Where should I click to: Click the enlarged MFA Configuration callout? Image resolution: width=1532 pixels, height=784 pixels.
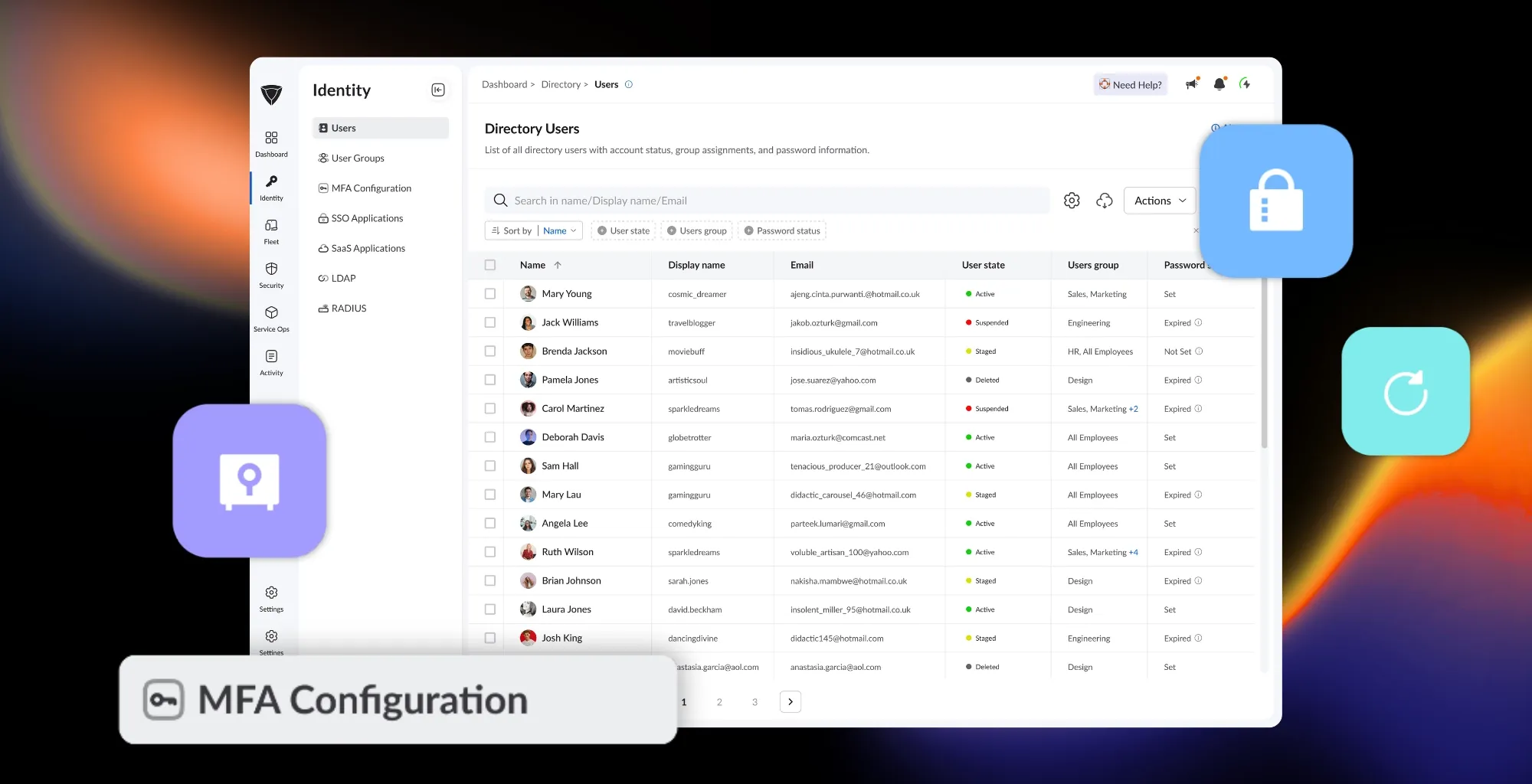398,700
